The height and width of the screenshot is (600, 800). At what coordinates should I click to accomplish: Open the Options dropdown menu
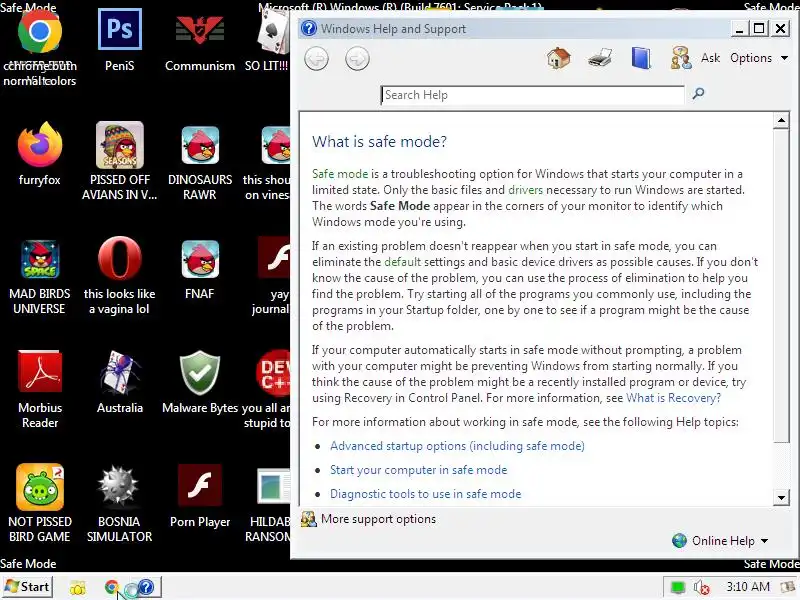pyautogui.click(x=759, y=58)
